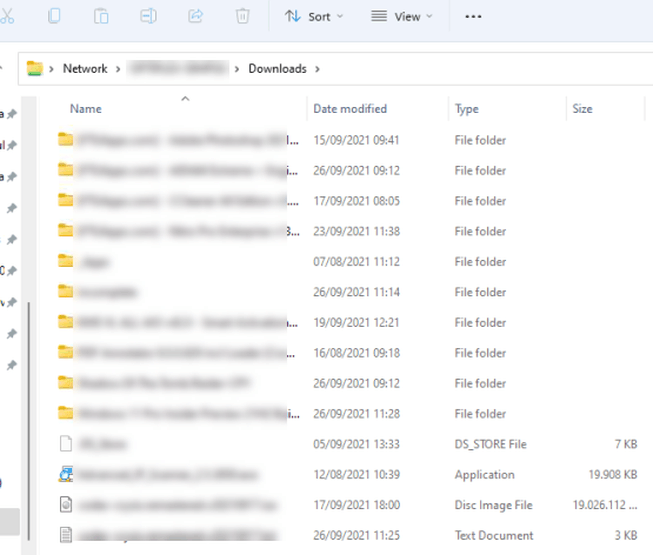Image resolution: width=653 pixels, height=555 pixels.
Task: Click Network in the breadcrumb path
Action: [85, 68]
